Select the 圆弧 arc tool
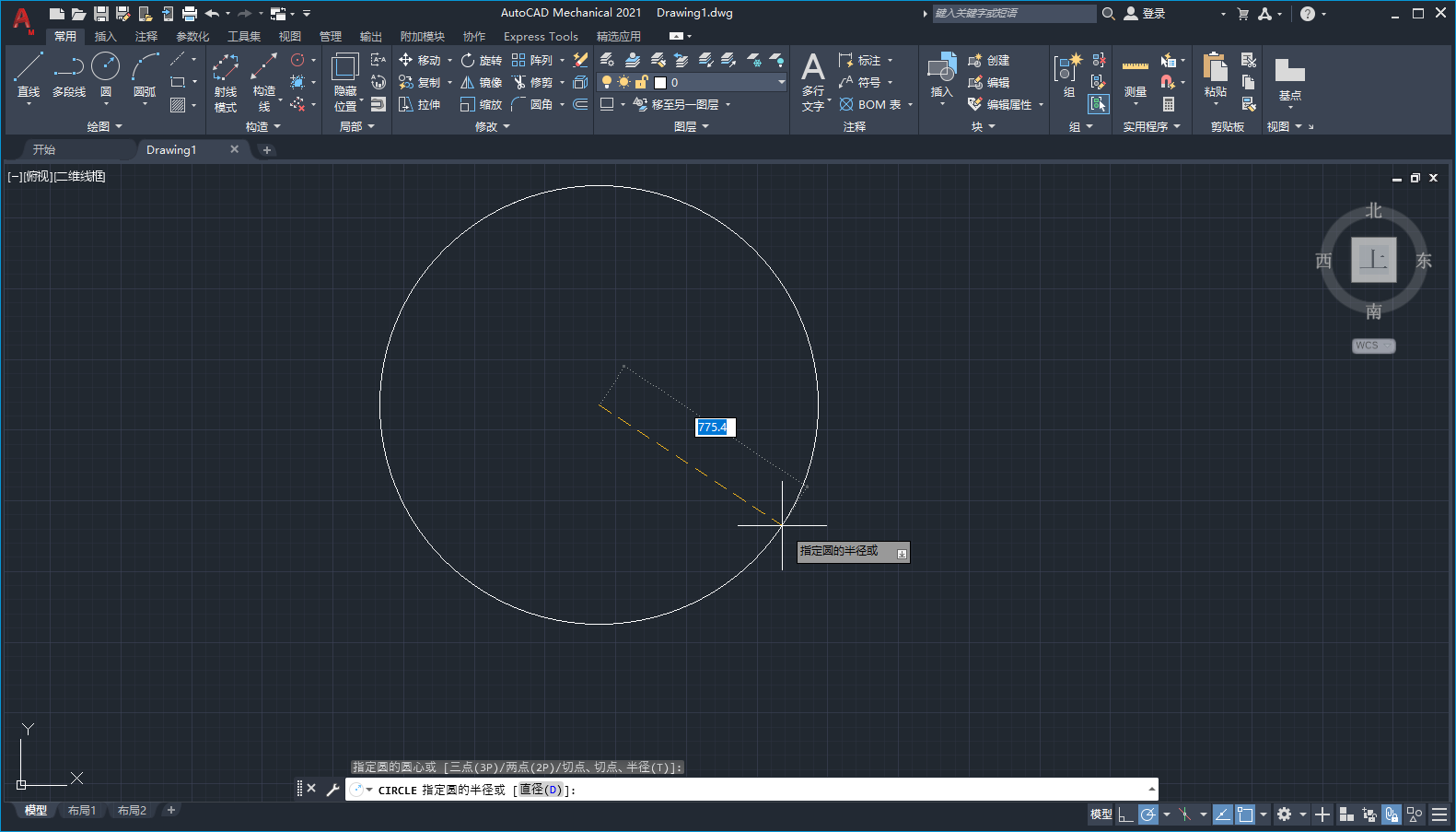 click(145, 75)
